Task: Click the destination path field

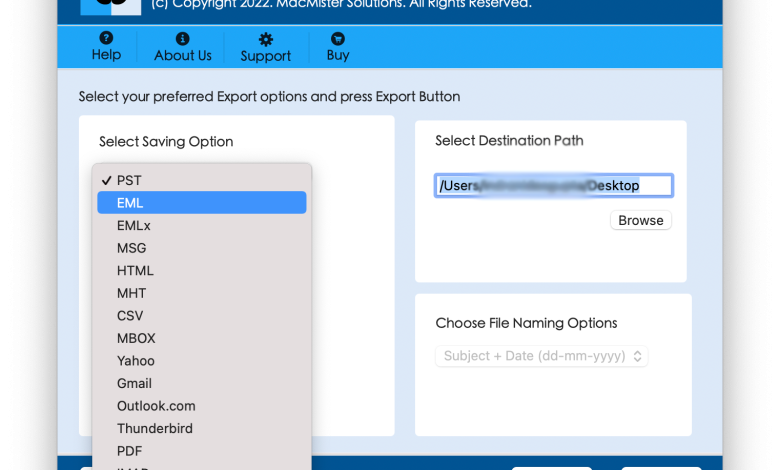Action: click(554, 186)
